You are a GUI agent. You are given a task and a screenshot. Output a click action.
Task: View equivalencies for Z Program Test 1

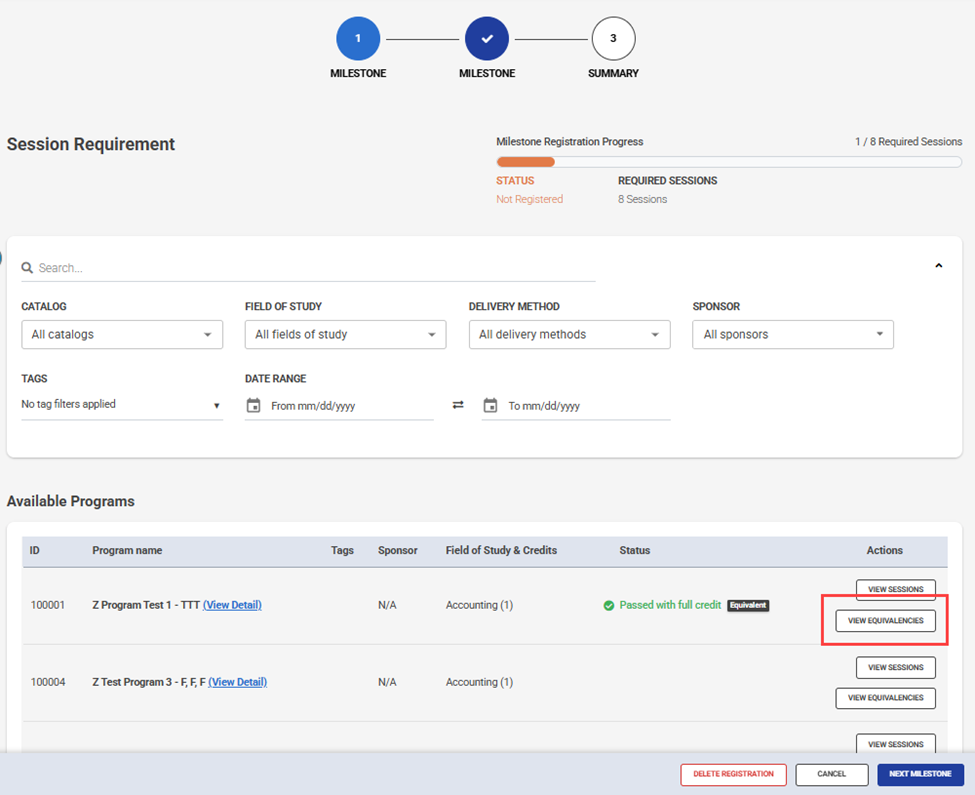[x=885, y=621]
